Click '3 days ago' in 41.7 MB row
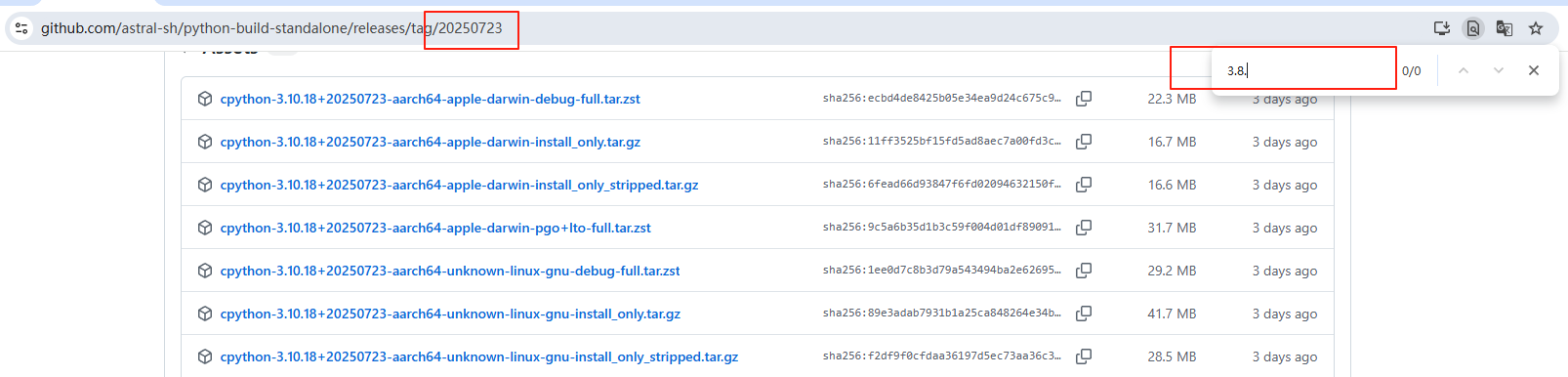 click(x=1285, y=314)
